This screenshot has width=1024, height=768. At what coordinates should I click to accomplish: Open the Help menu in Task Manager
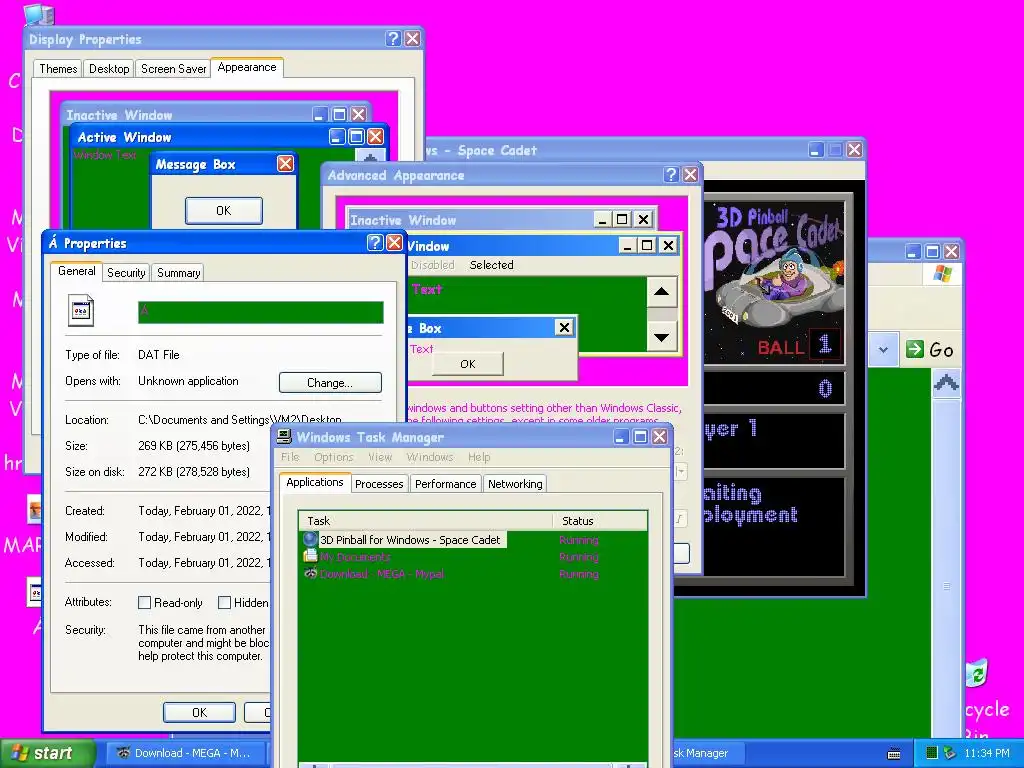[479, 457]
